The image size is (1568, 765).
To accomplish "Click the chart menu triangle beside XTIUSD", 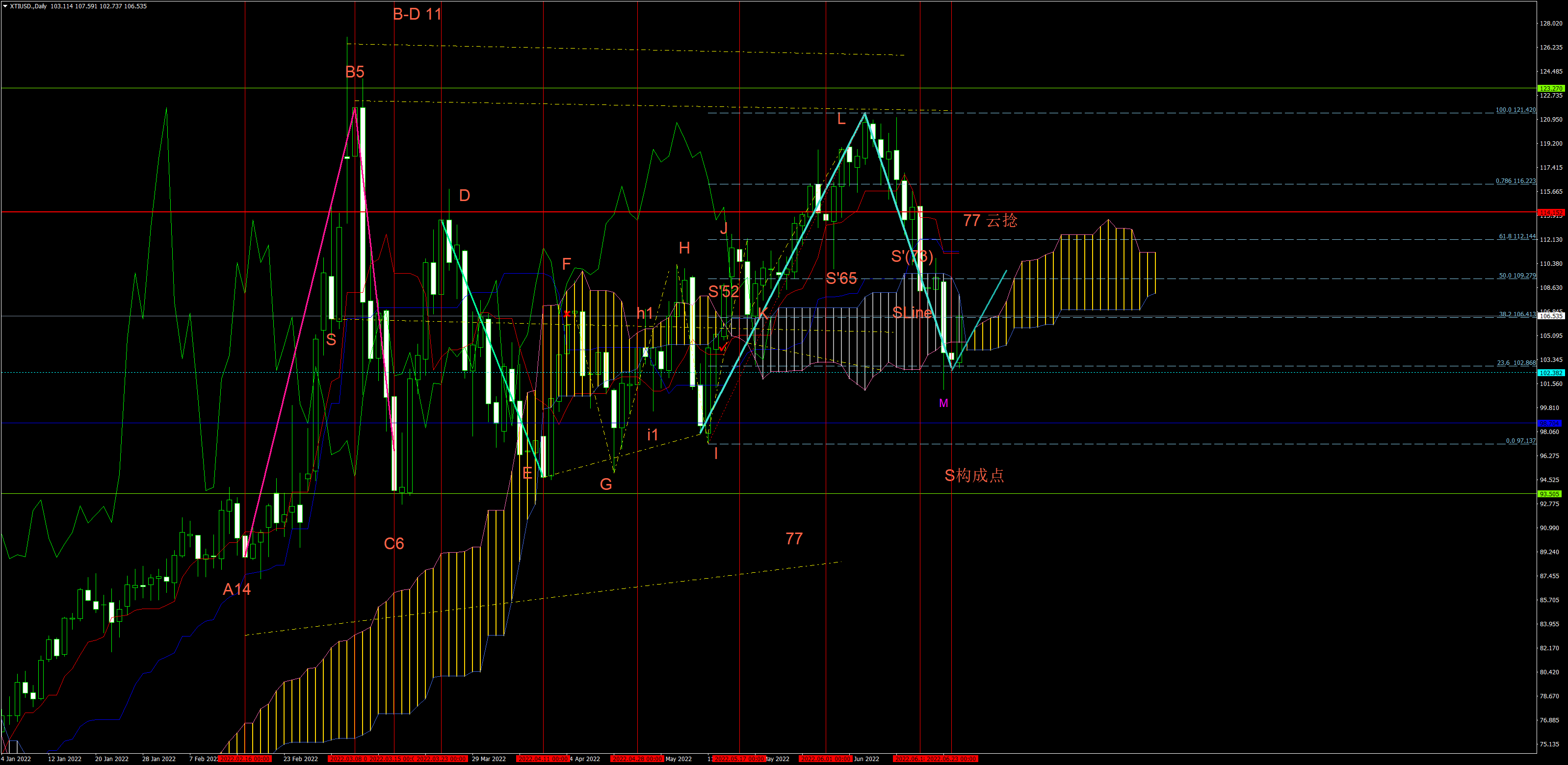I will click(5, 6).
